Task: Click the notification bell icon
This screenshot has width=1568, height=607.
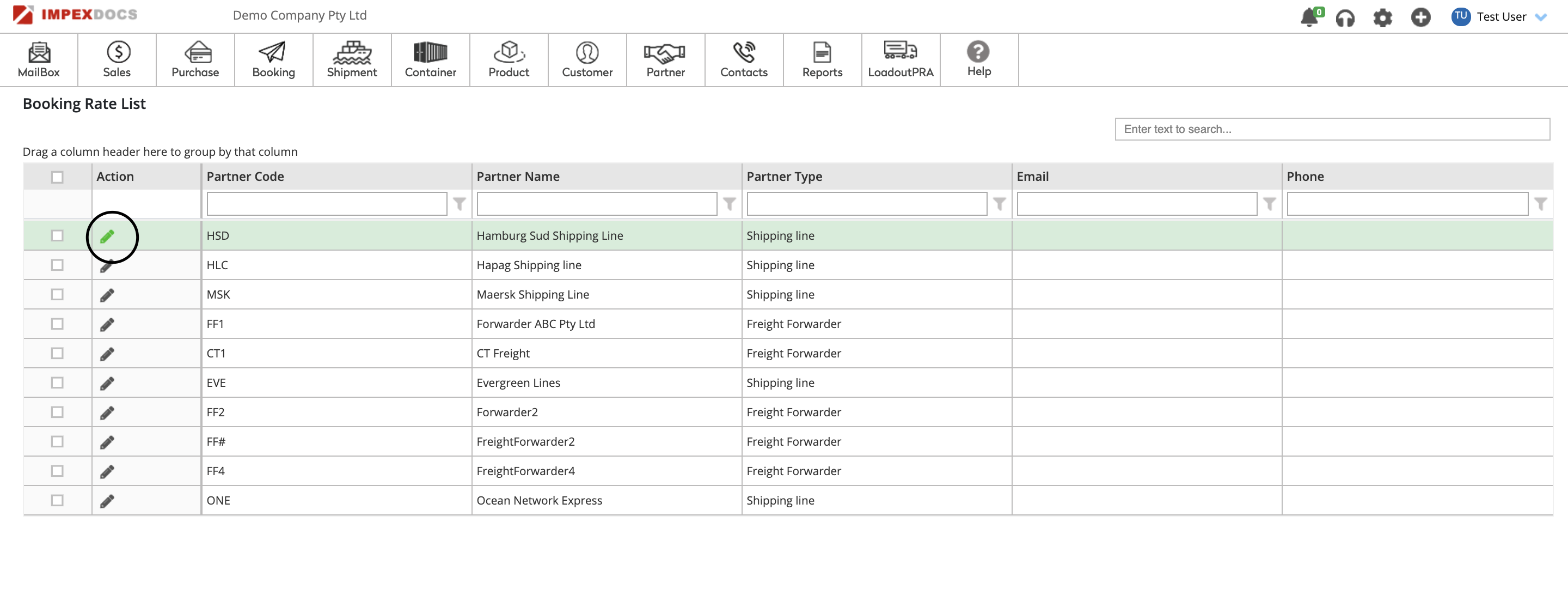Action: 1309,17
